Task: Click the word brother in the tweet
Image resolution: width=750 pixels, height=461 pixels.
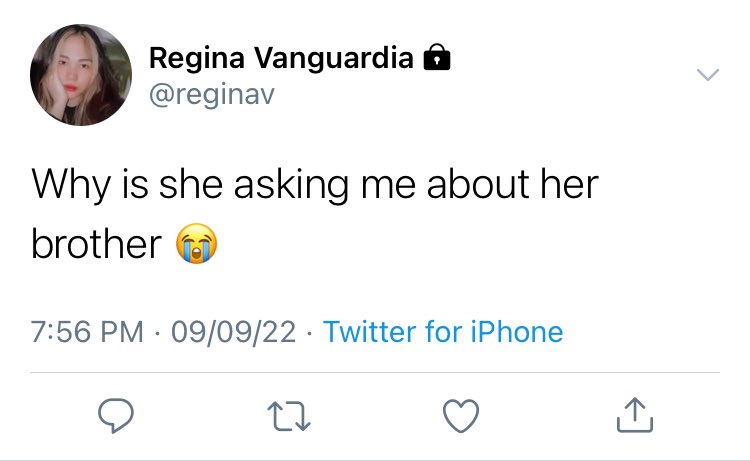Action: tap(96, 244)
